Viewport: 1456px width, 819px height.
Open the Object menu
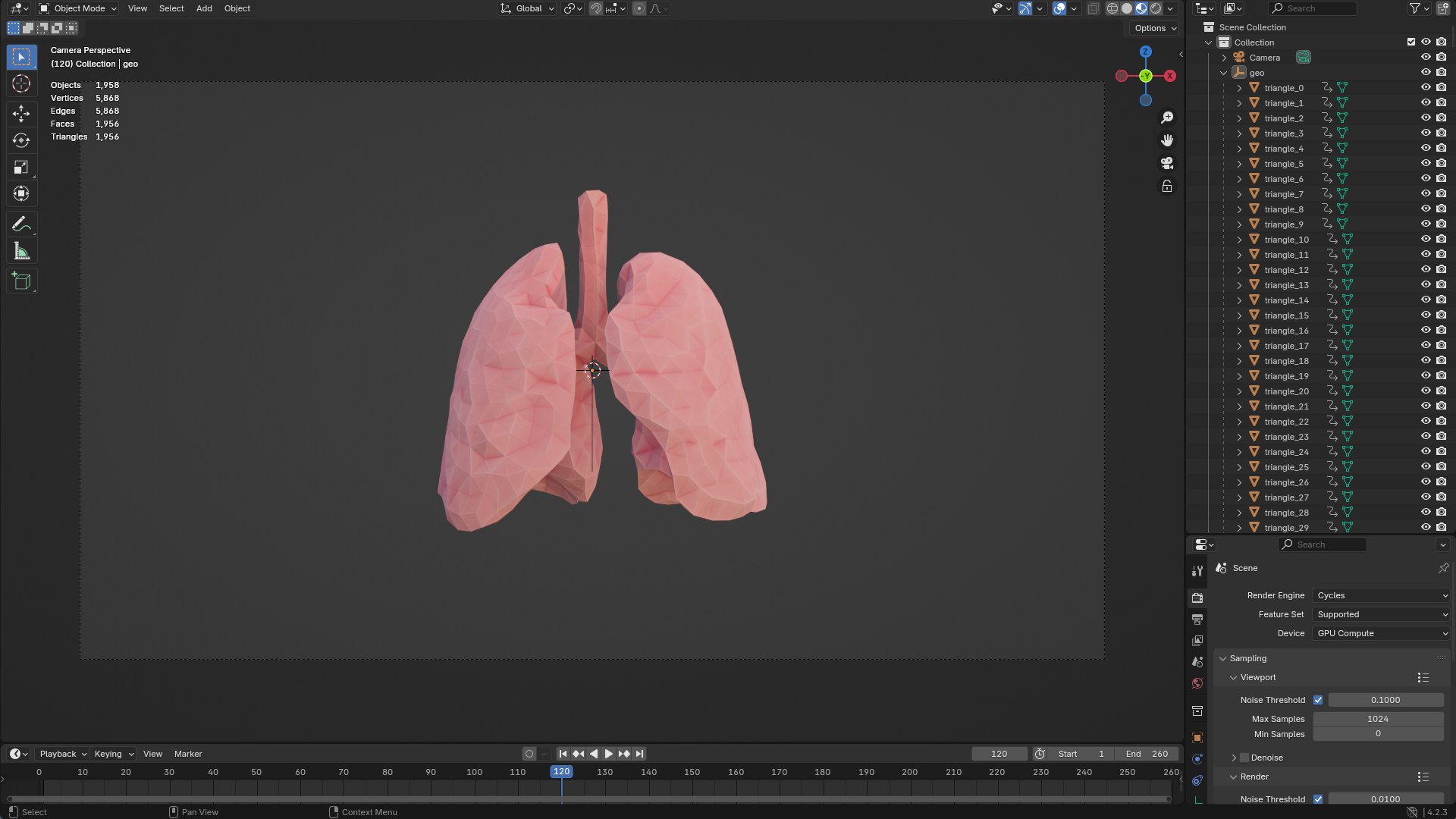(x=237, y=8)
